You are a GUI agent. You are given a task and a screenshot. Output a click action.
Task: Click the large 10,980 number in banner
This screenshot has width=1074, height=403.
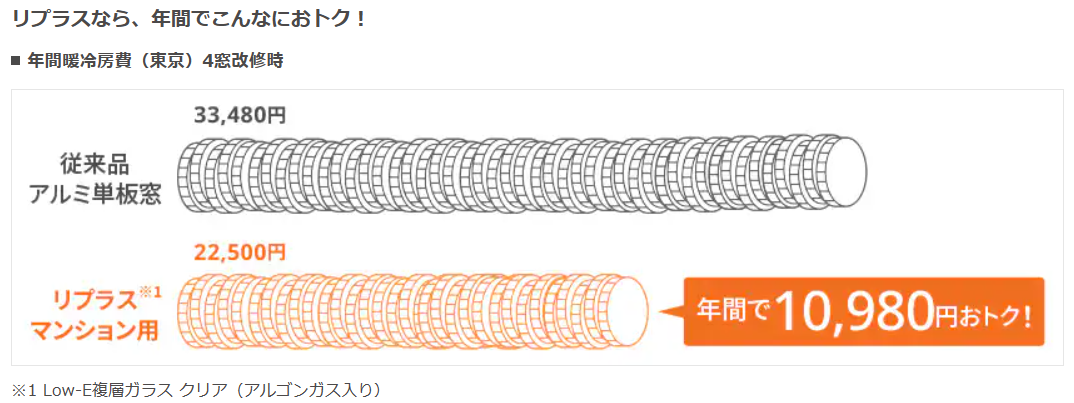pyautogui.click(x=854, y=311)
